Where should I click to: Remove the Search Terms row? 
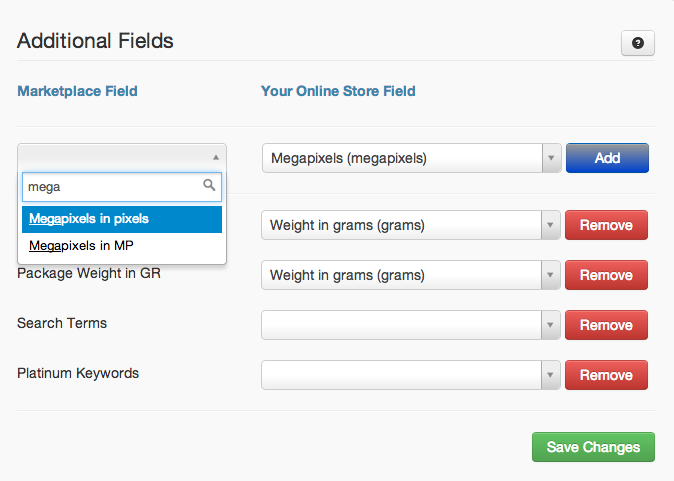606,325
